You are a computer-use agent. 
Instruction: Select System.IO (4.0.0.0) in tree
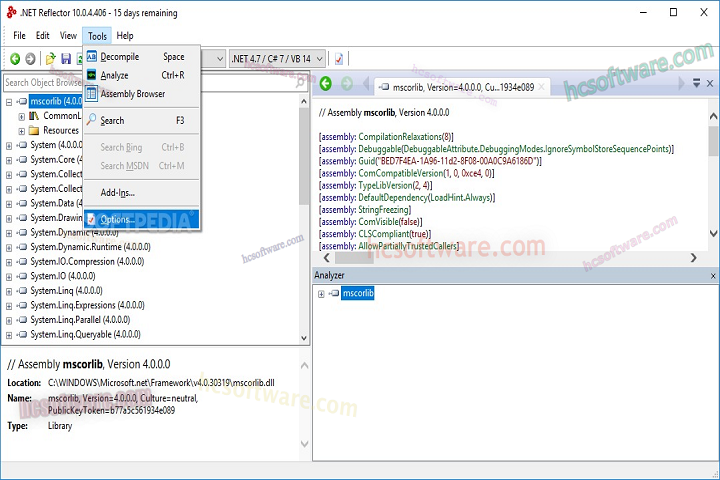[63, 276]
